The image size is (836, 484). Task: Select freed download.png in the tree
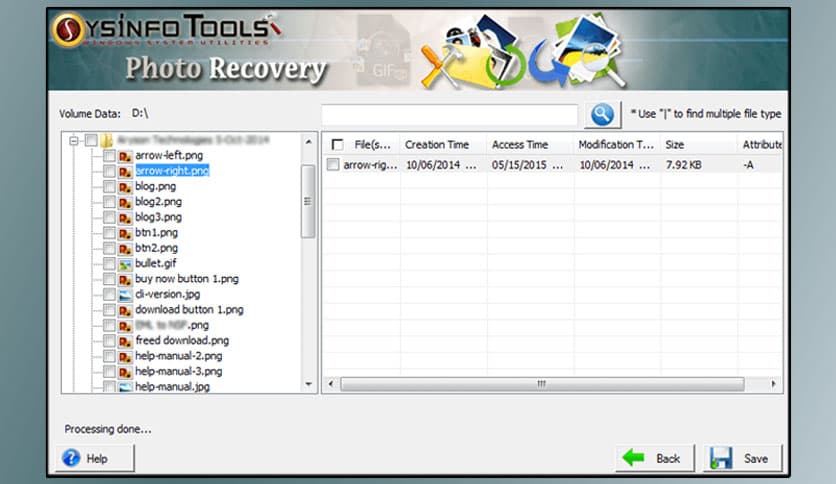coord(182,341)
